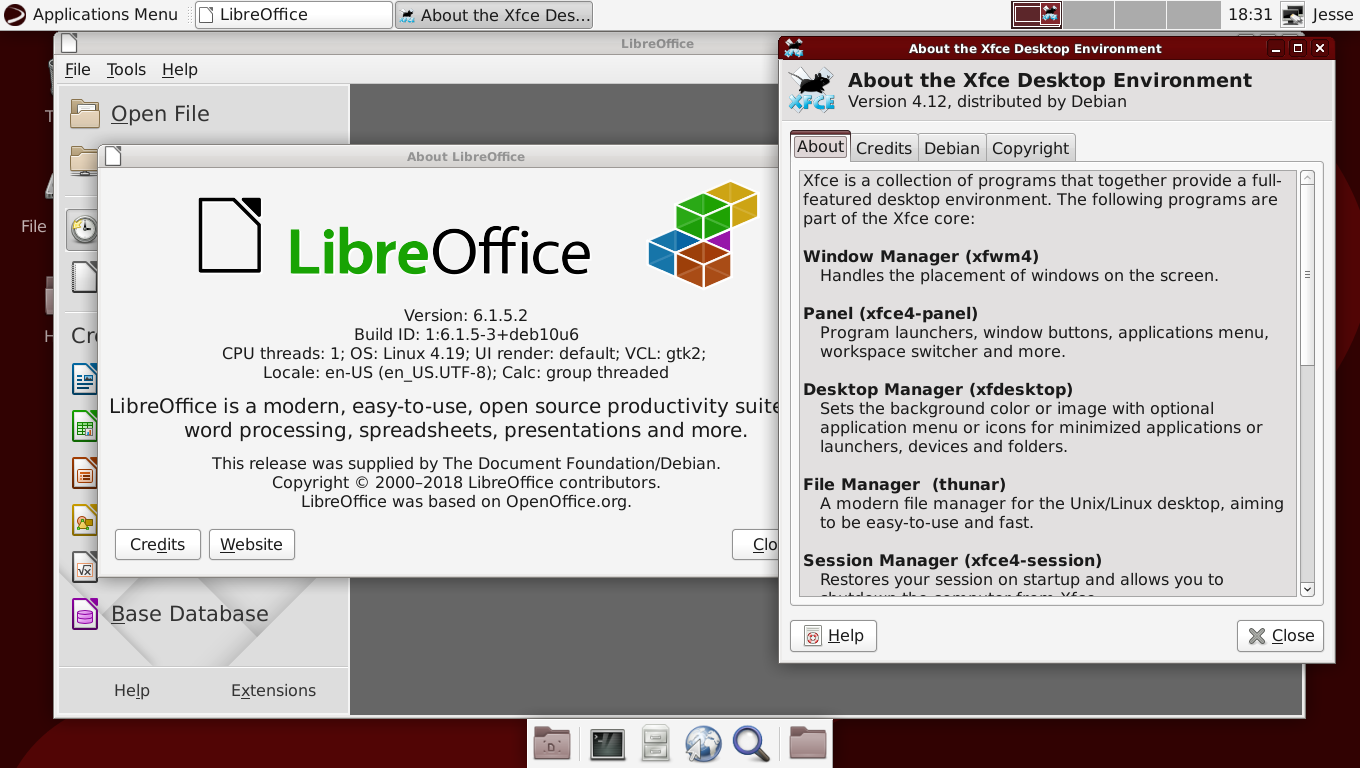Click the 18:31 panel clock

pos(1250,14)
